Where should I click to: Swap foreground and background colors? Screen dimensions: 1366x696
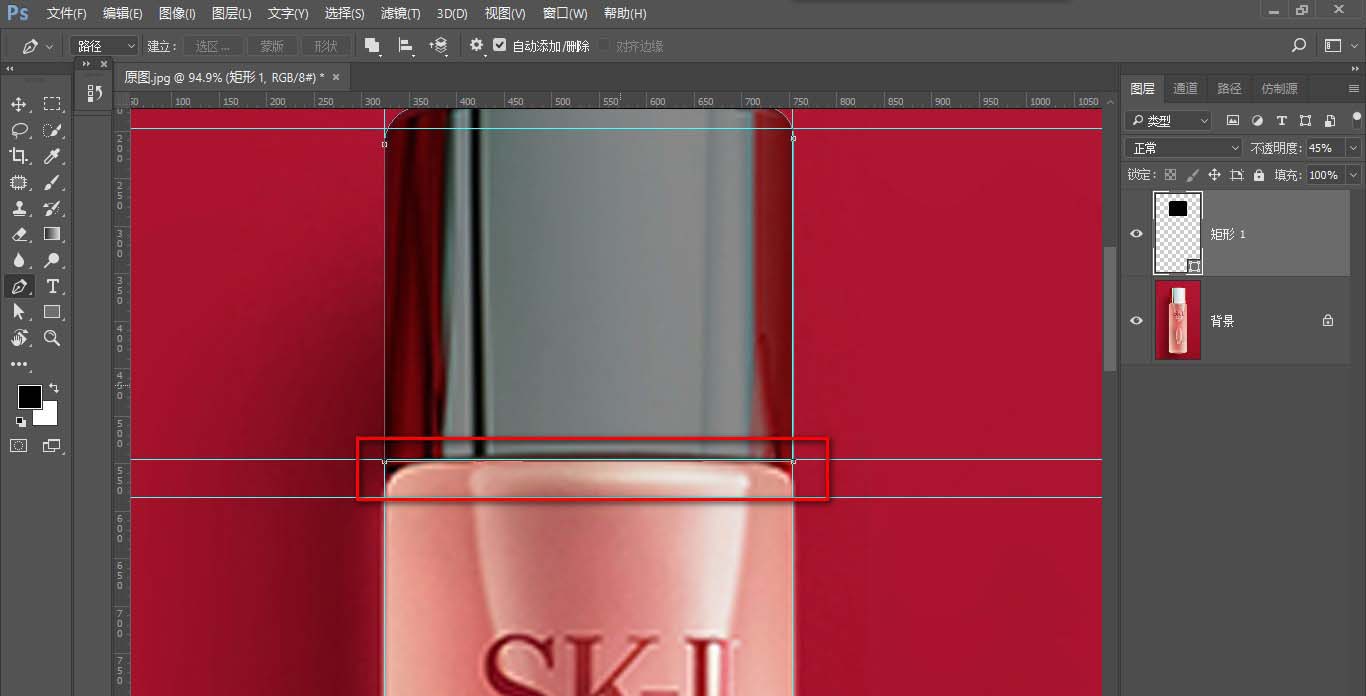pos(54,388)
